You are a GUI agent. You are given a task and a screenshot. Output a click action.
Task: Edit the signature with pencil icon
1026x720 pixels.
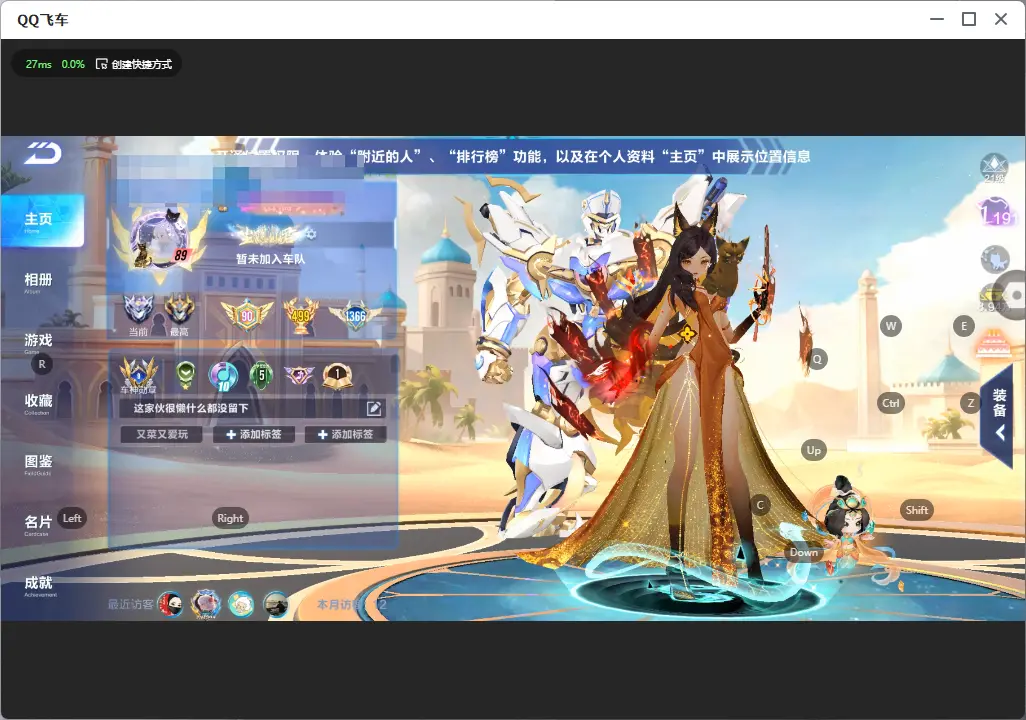tap(374, 408)
